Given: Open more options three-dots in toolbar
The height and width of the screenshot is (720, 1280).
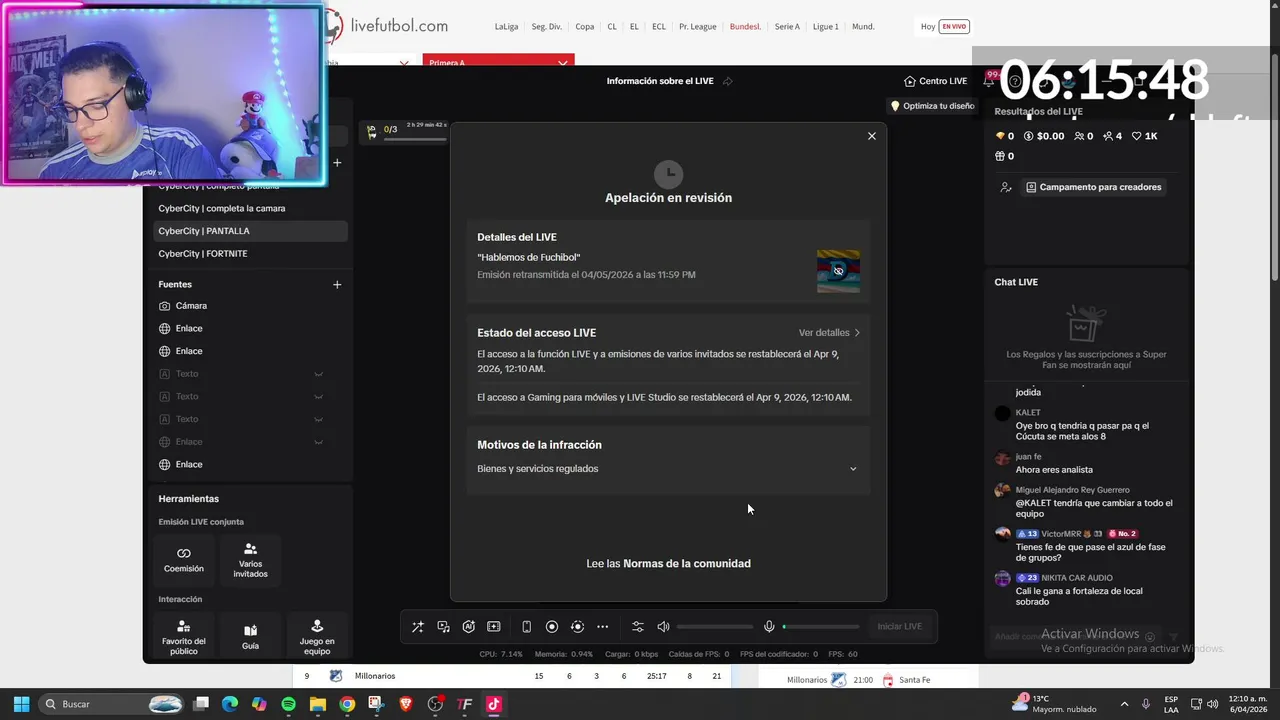Looking at the screenshot, I should pos(602,627).
